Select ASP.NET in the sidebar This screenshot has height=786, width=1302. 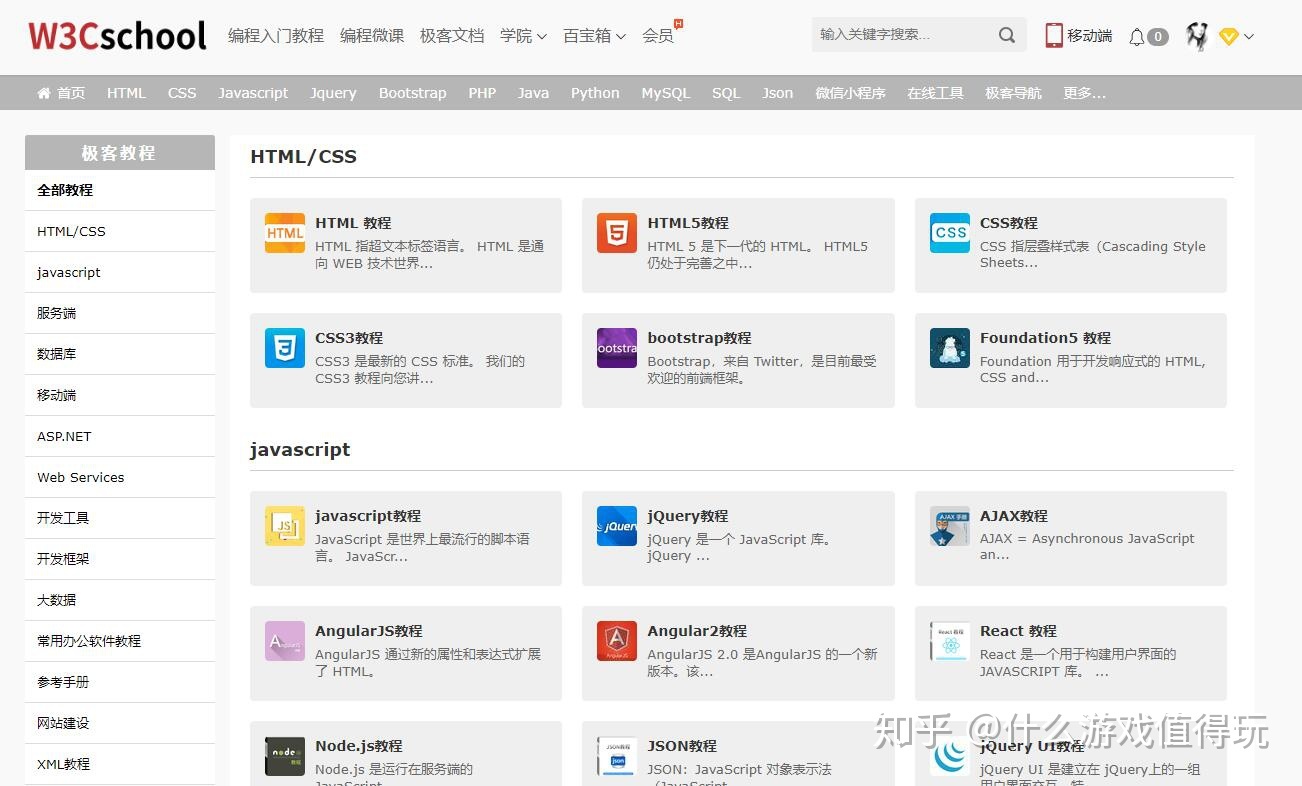click(x=120, y=436)
